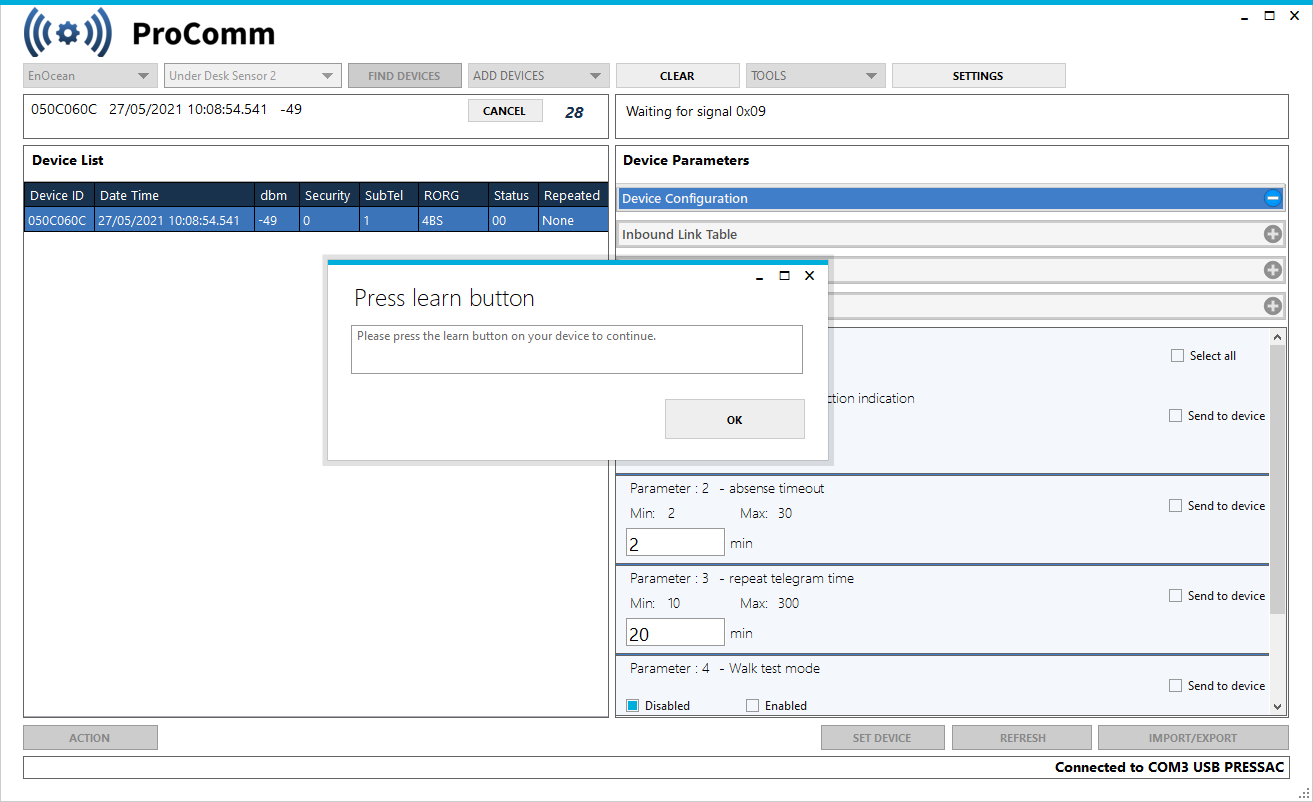Select Enabled for Walk test mode
Viewport: 1313px width, 802px height.
(x=752, y=705)
